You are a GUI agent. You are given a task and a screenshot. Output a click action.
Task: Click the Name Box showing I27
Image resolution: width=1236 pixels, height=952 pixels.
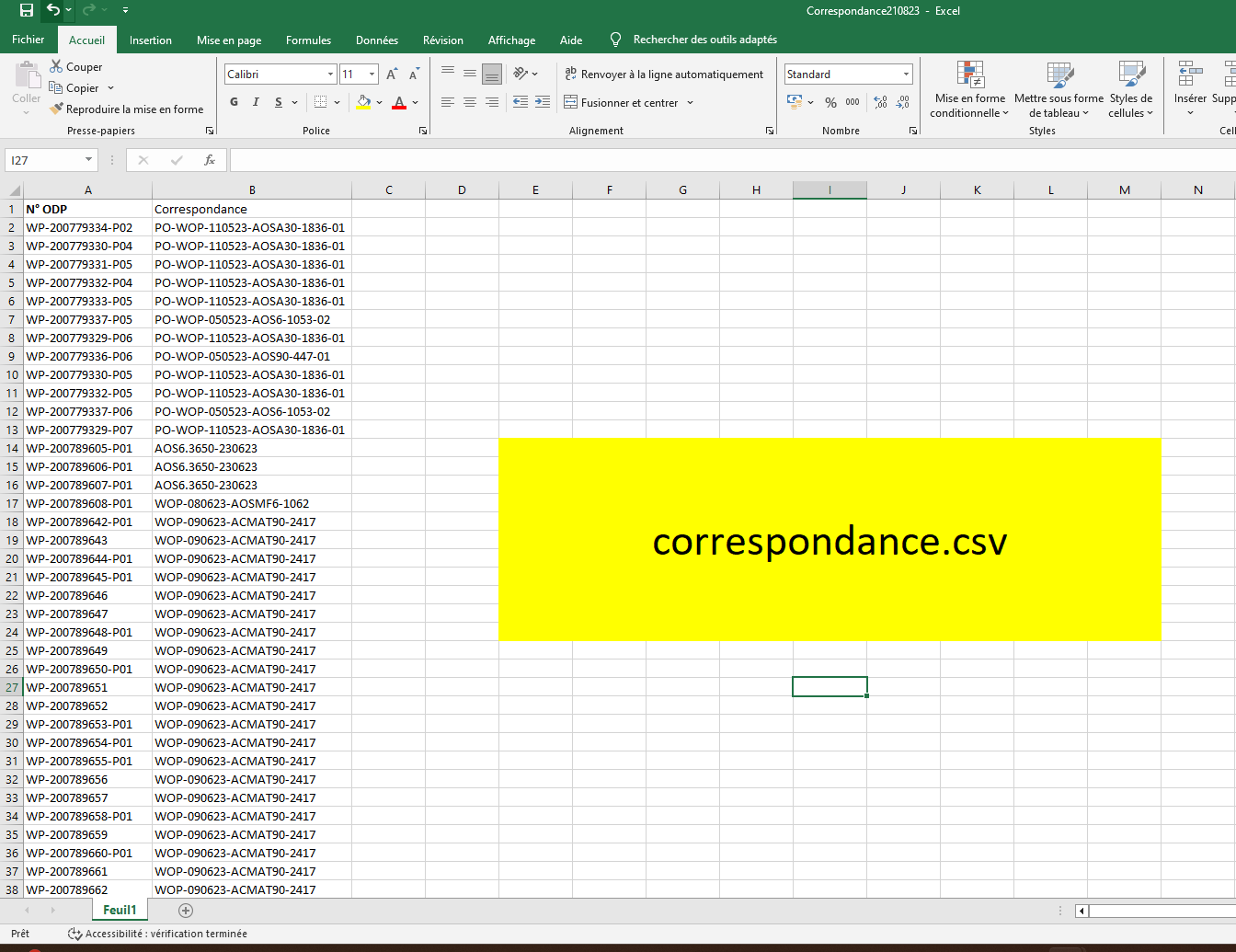pos(43,160)
